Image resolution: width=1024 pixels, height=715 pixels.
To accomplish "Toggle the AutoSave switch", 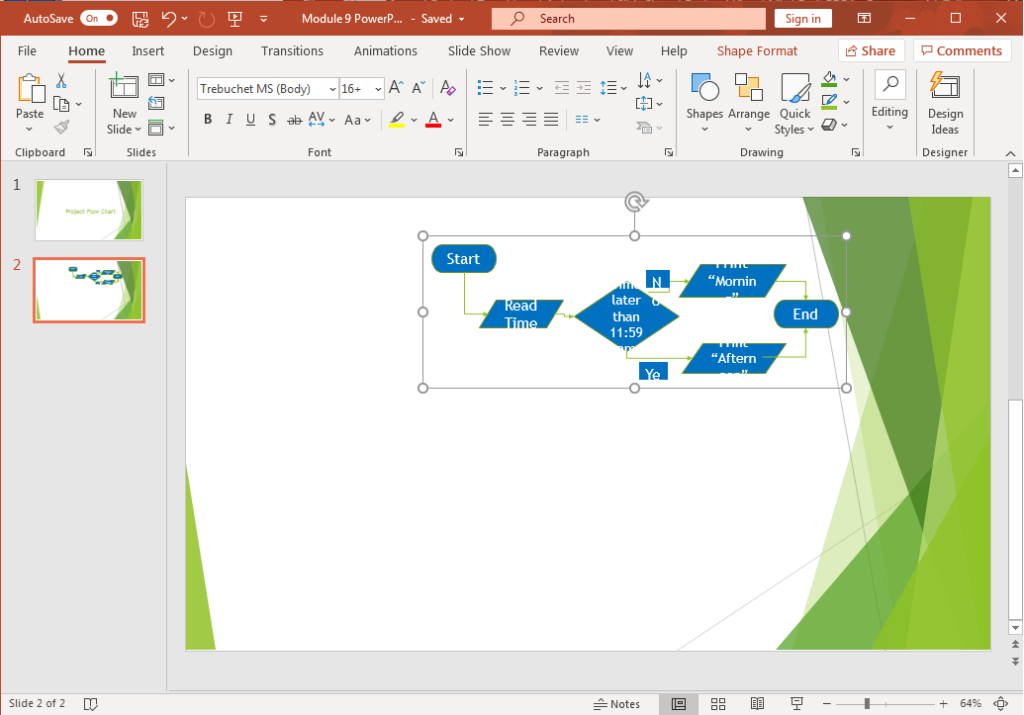I will pyautogui.click(x=99, y=18).
